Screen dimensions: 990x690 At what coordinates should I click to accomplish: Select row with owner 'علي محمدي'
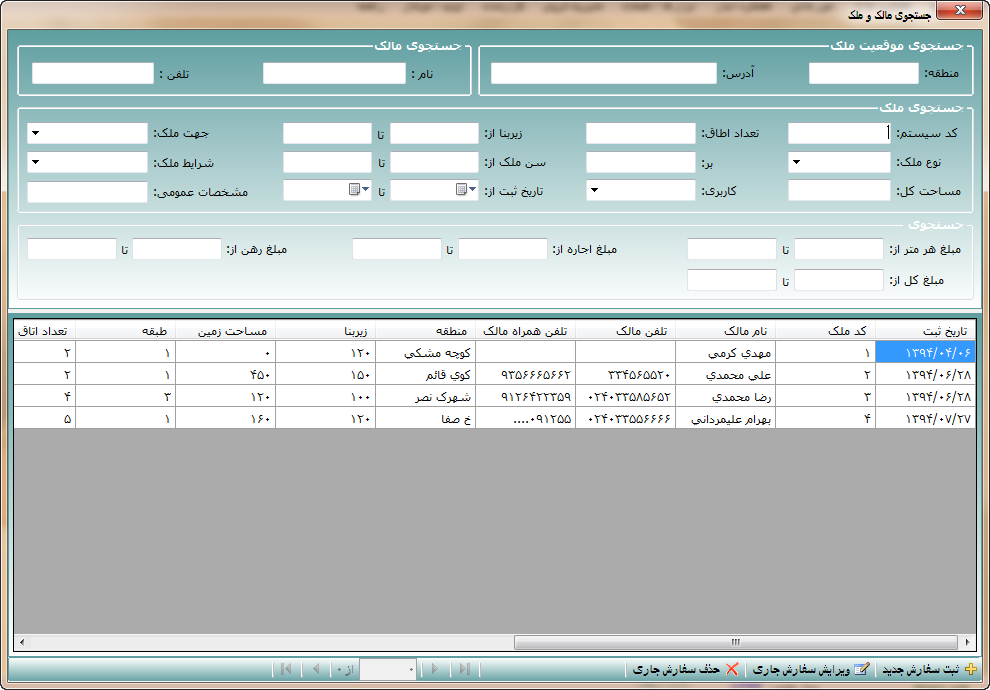(x=725, y=374)
